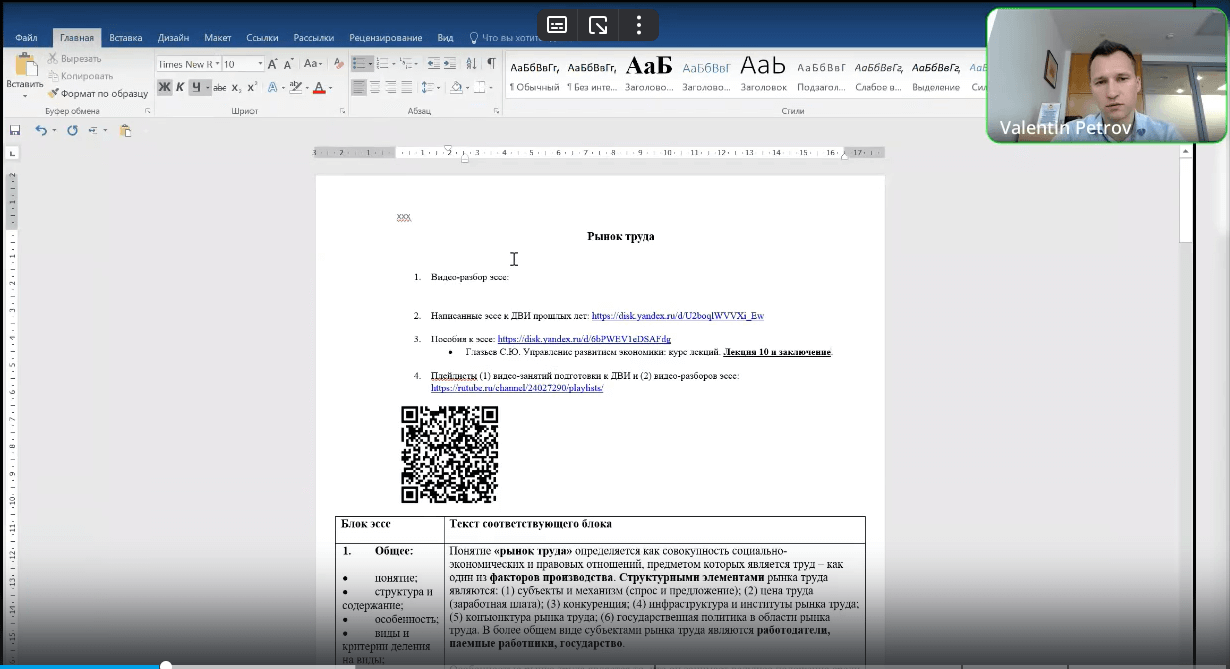Screen dimensions: 1230x669
Task: Click the red font color swatch
Action: click(318, 88)
